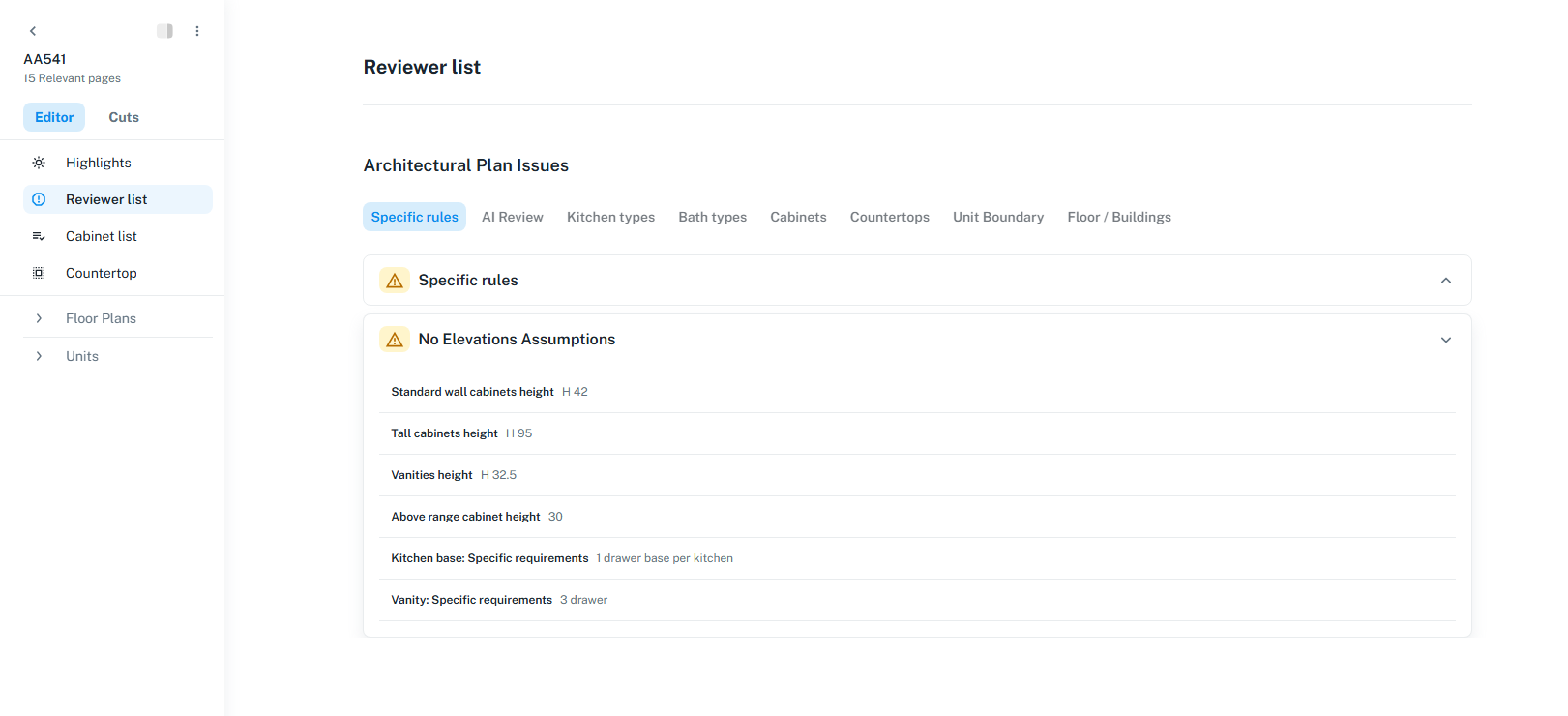Click the Cabinet list icon

pyautogui.click(x=39, y=236)
